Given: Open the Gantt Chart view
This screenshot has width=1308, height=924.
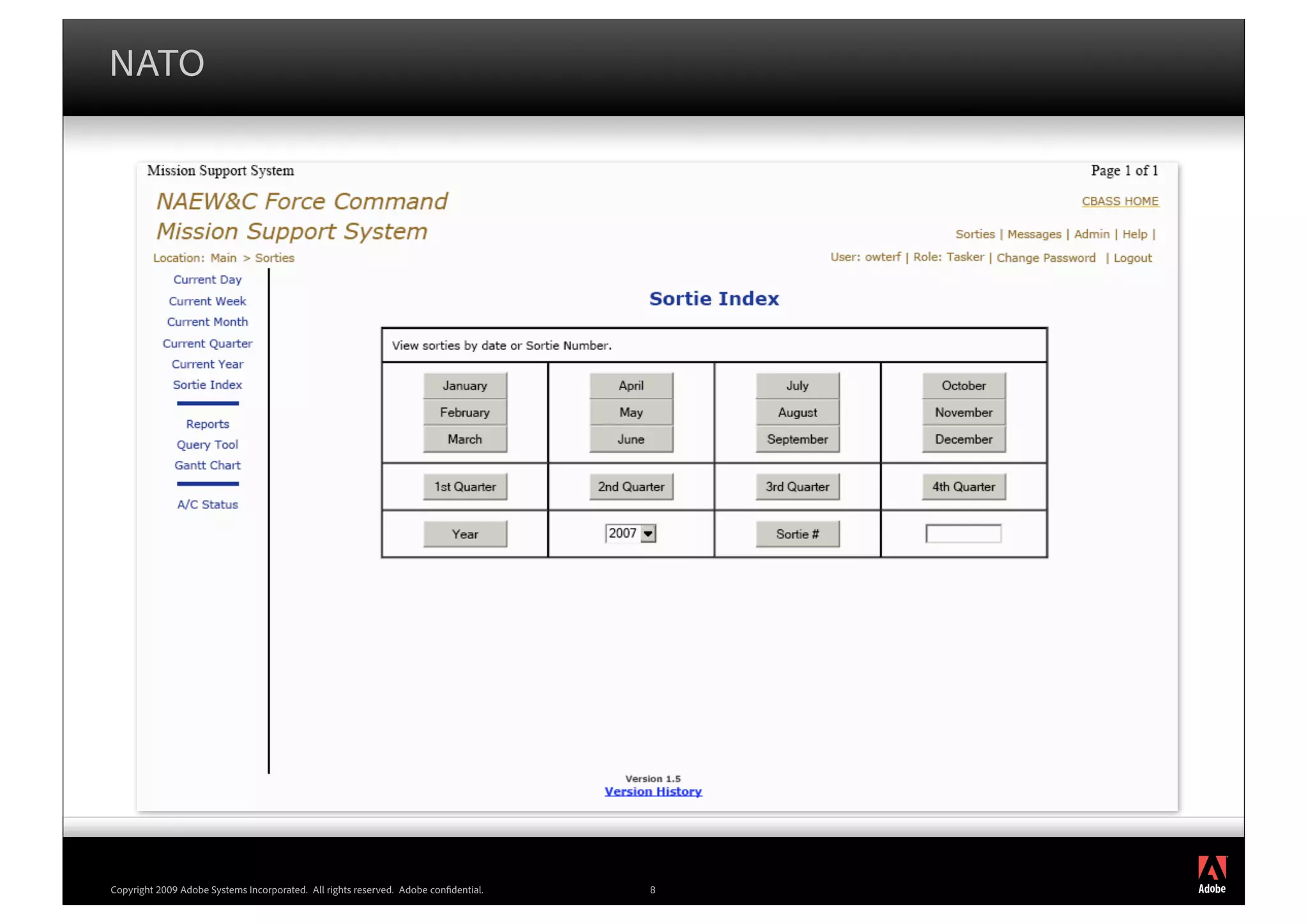Looking at the screenshot, I should click(x=207, y=466).
